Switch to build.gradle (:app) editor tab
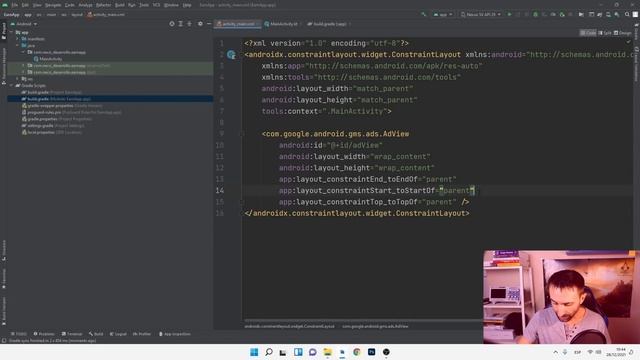 tap(329, 24)
